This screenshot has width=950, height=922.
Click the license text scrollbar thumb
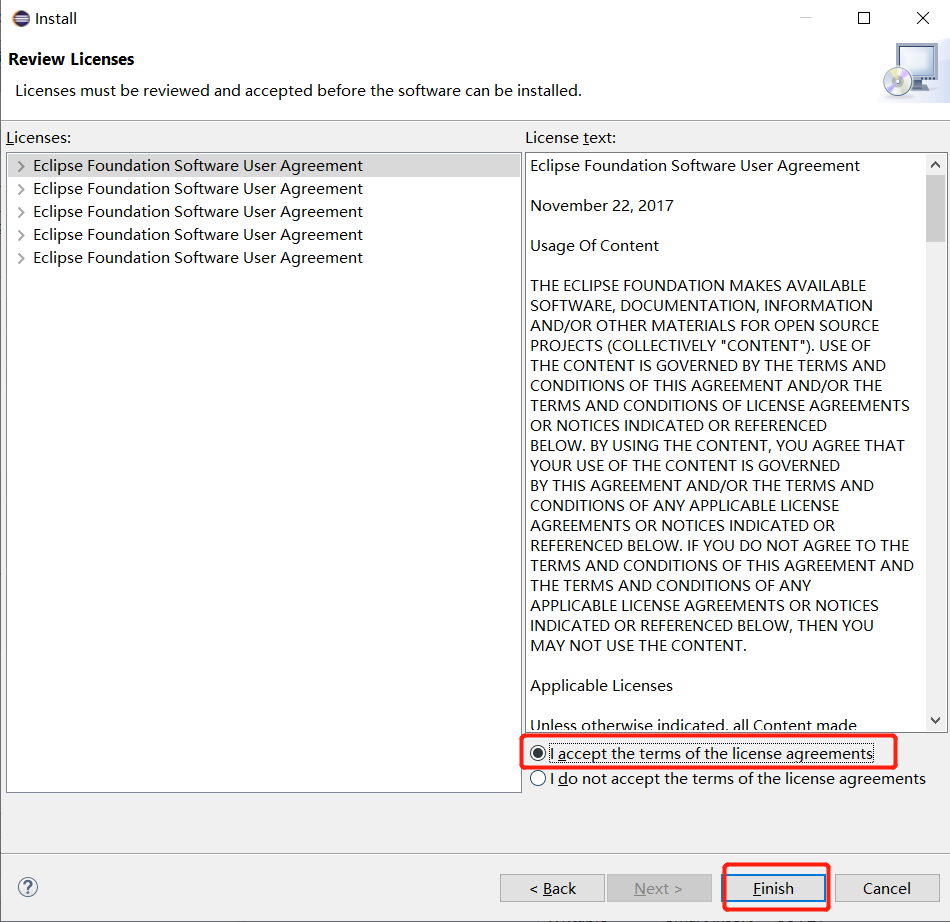tap(935, 208)
